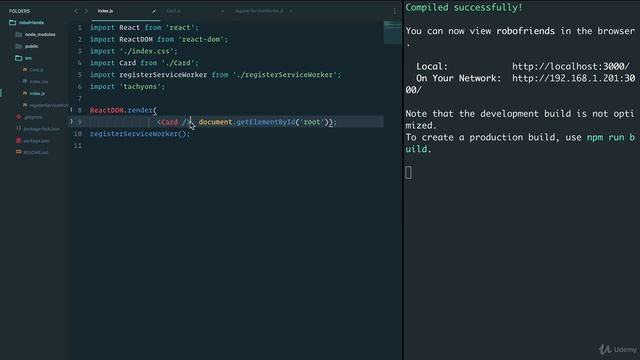Image resolution: width=640 pixels, height=360 pixels.
Task: Open the .gitignore file
Action: 29,117
